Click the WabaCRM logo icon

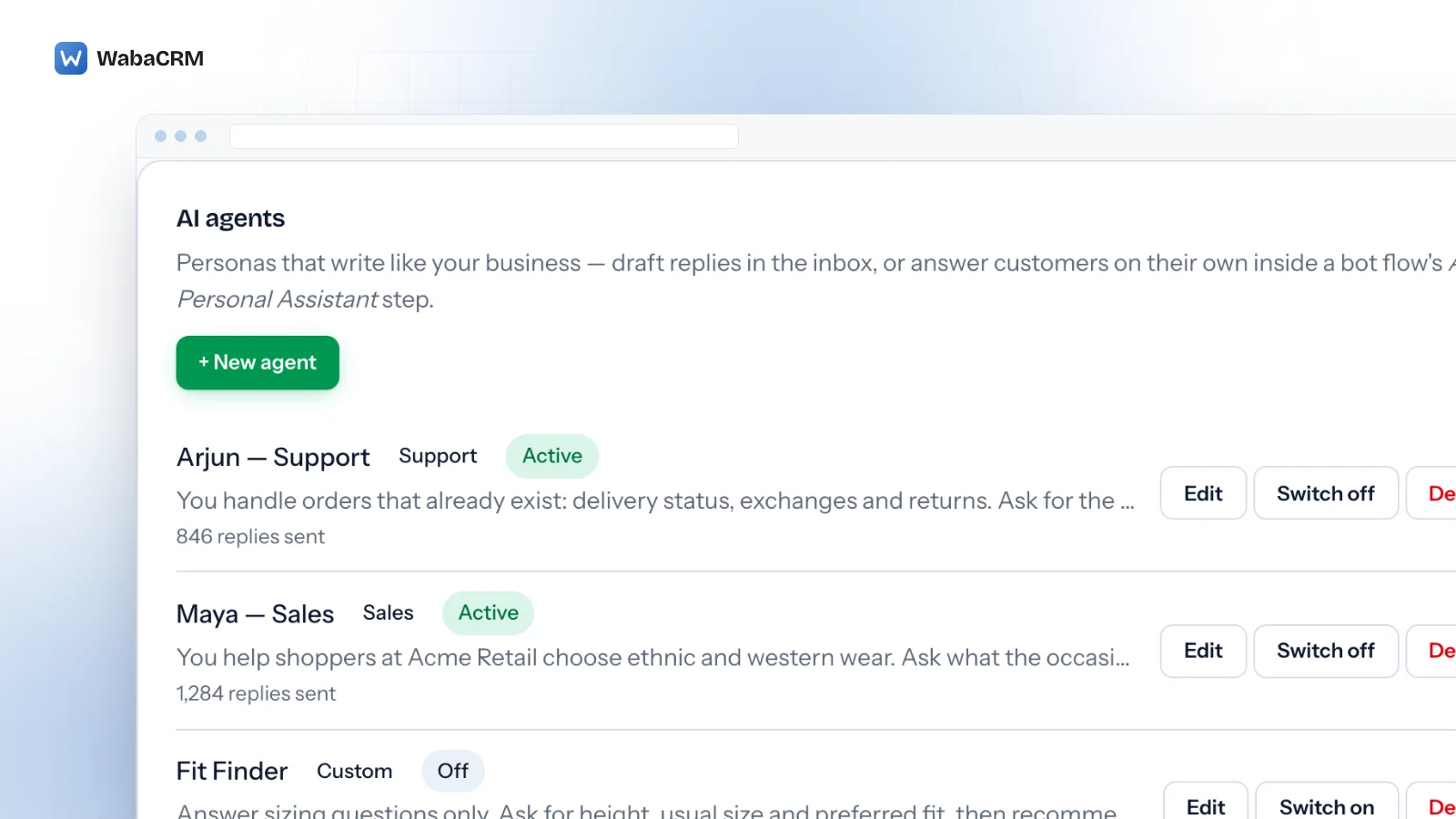coord(71,58)
